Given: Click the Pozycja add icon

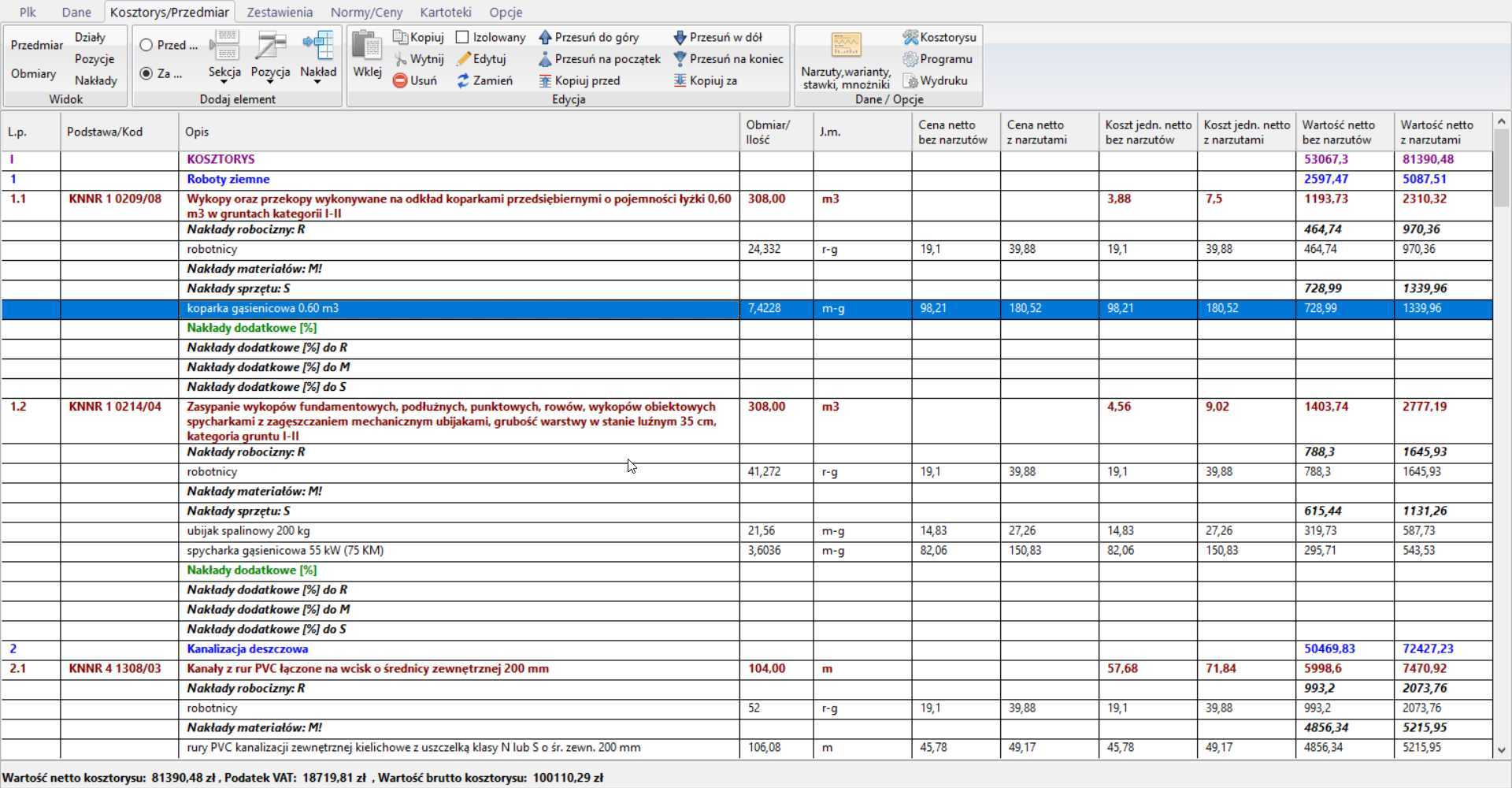Looking at the screenshot, I should [x=271, y=46].
